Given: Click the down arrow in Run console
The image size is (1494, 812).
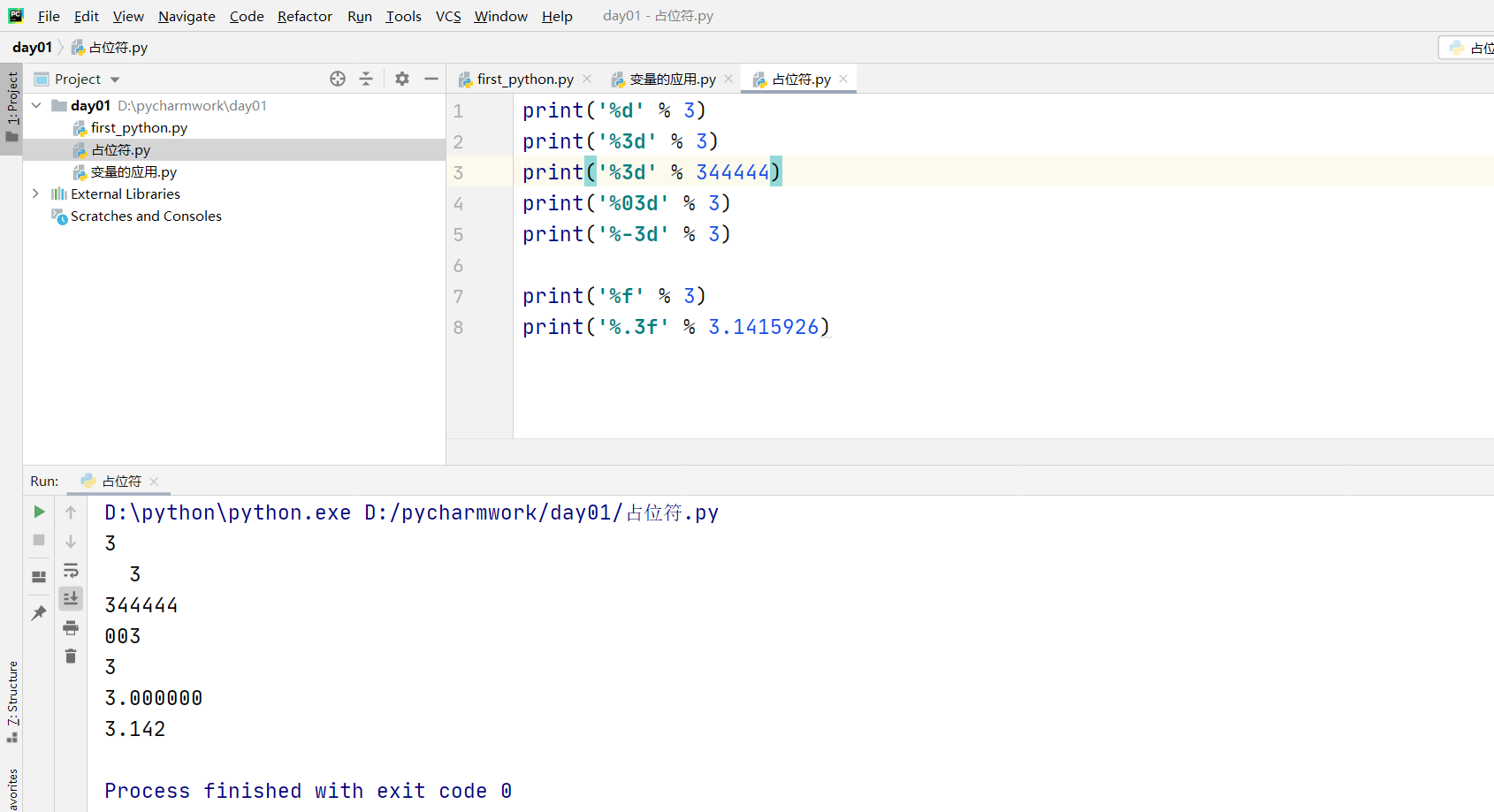Looking at the screenshot, I should pos(71,541).
